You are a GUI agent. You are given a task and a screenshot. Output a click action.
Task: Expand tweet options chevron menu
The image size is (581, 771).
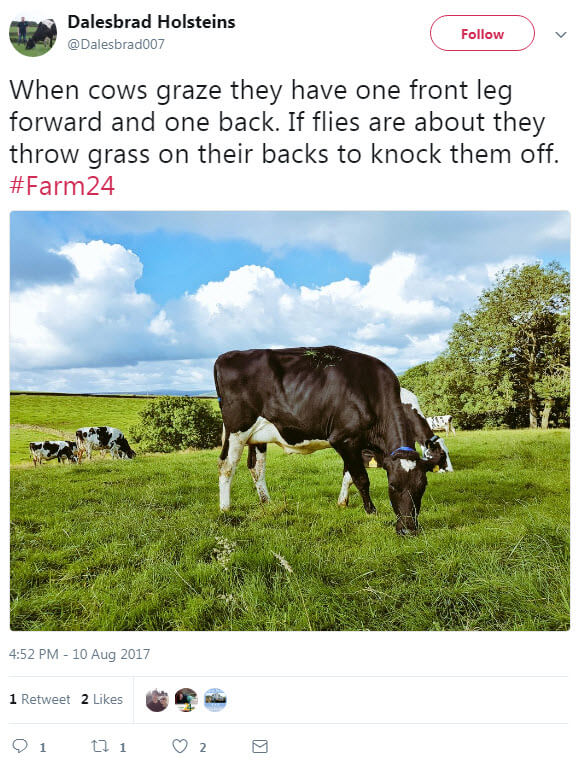click(x=561, y=34)
